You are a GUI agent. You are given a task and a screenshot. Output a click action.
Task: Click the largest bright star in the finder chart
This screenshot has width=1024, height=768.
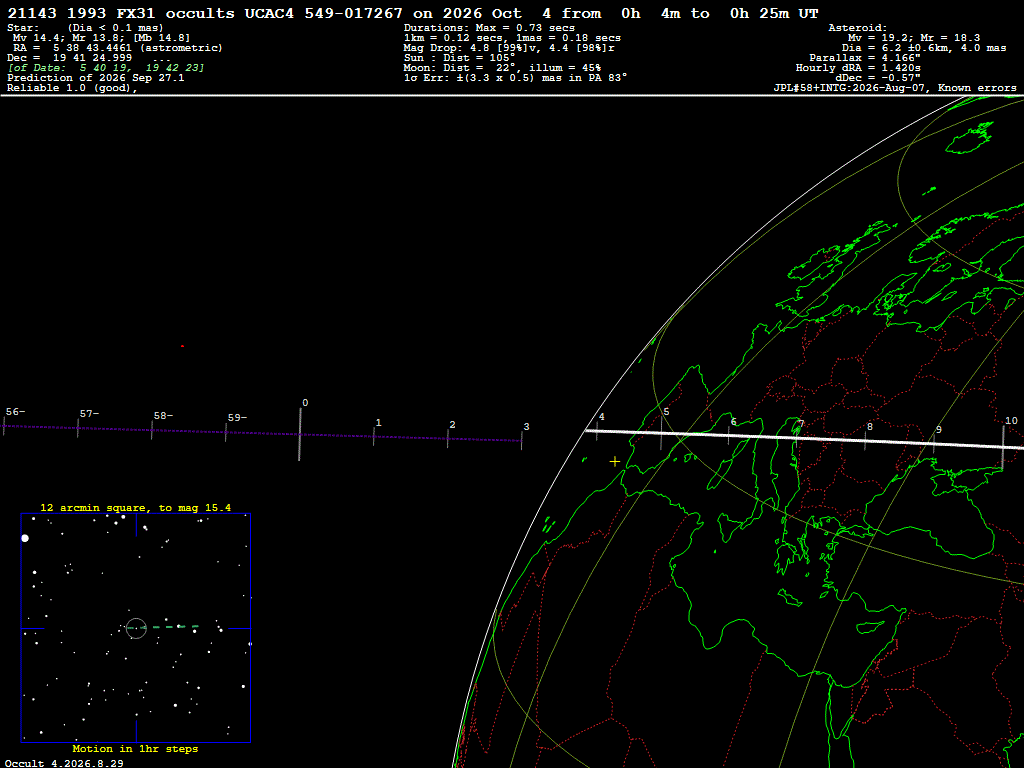25,538
